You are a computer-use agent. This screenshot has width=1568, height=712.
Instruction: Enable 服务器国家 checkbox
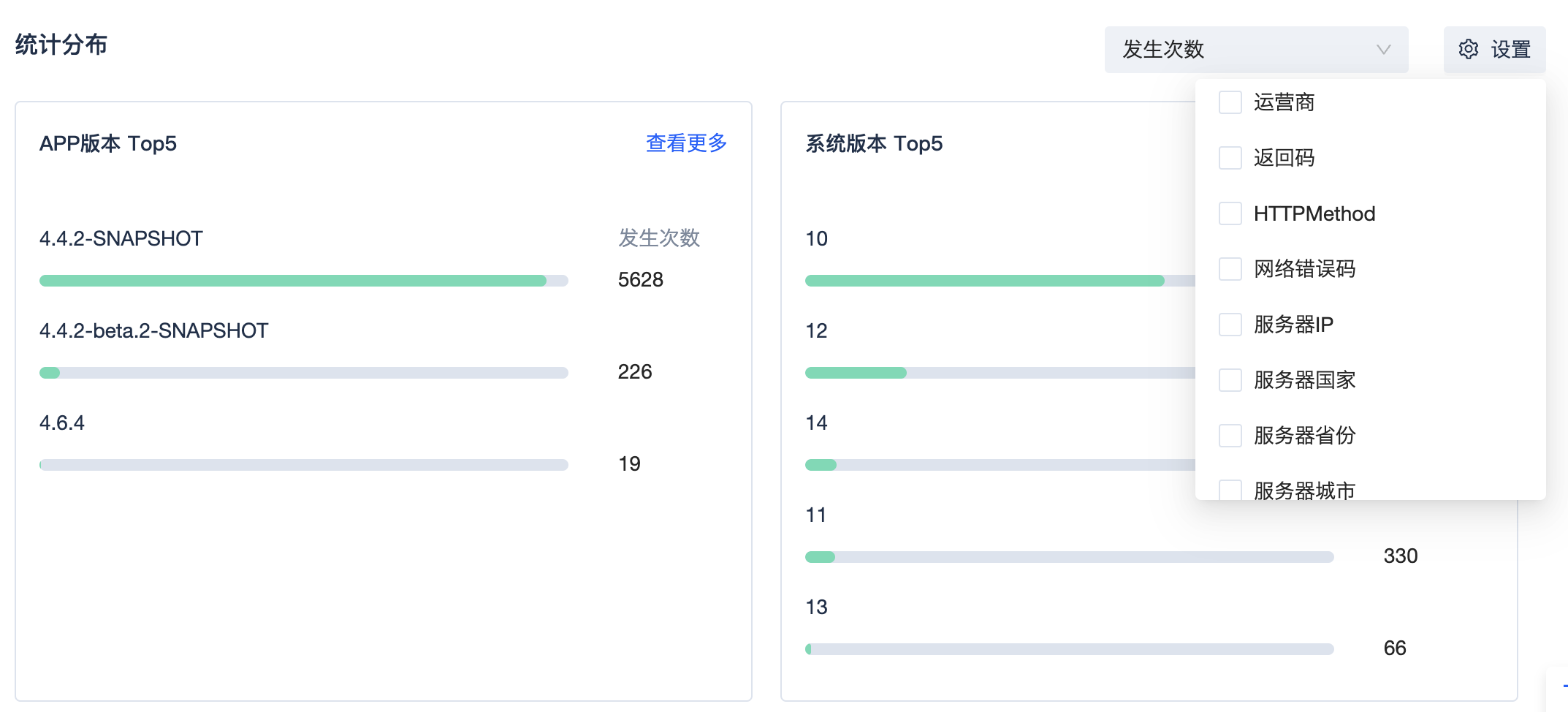point(1230,380)
